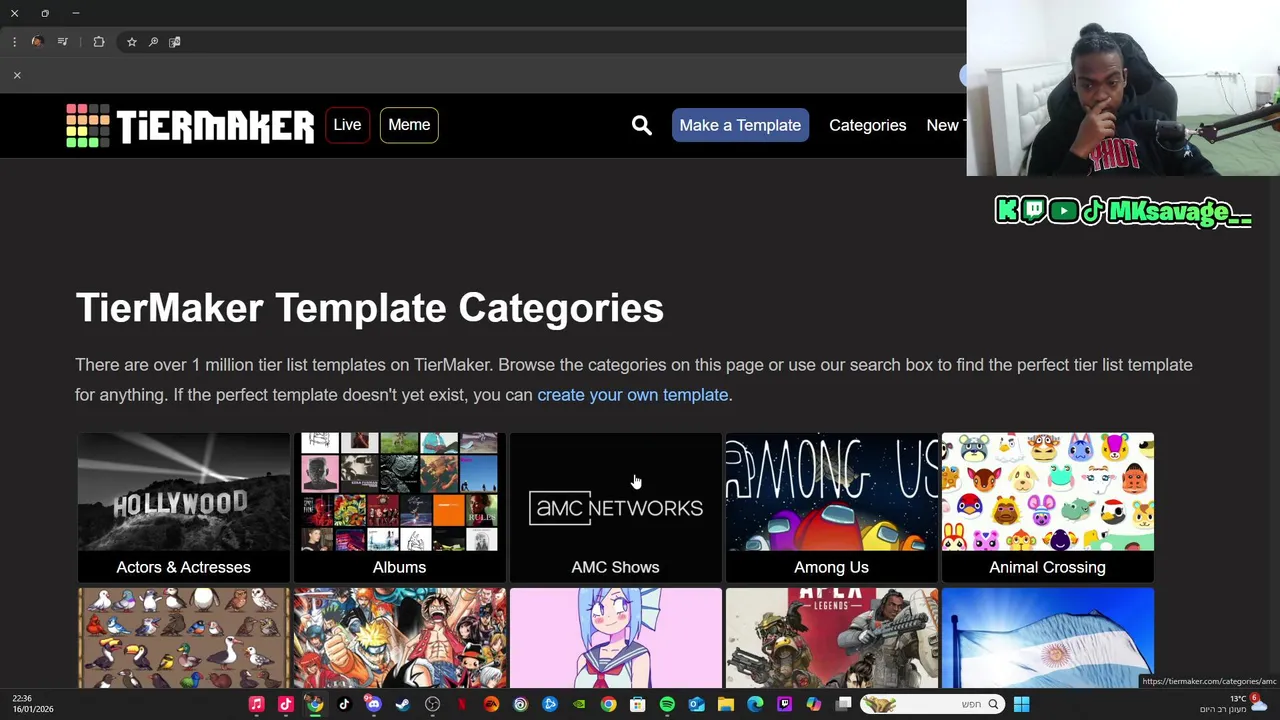Click the AMC Shows label text

615,567
